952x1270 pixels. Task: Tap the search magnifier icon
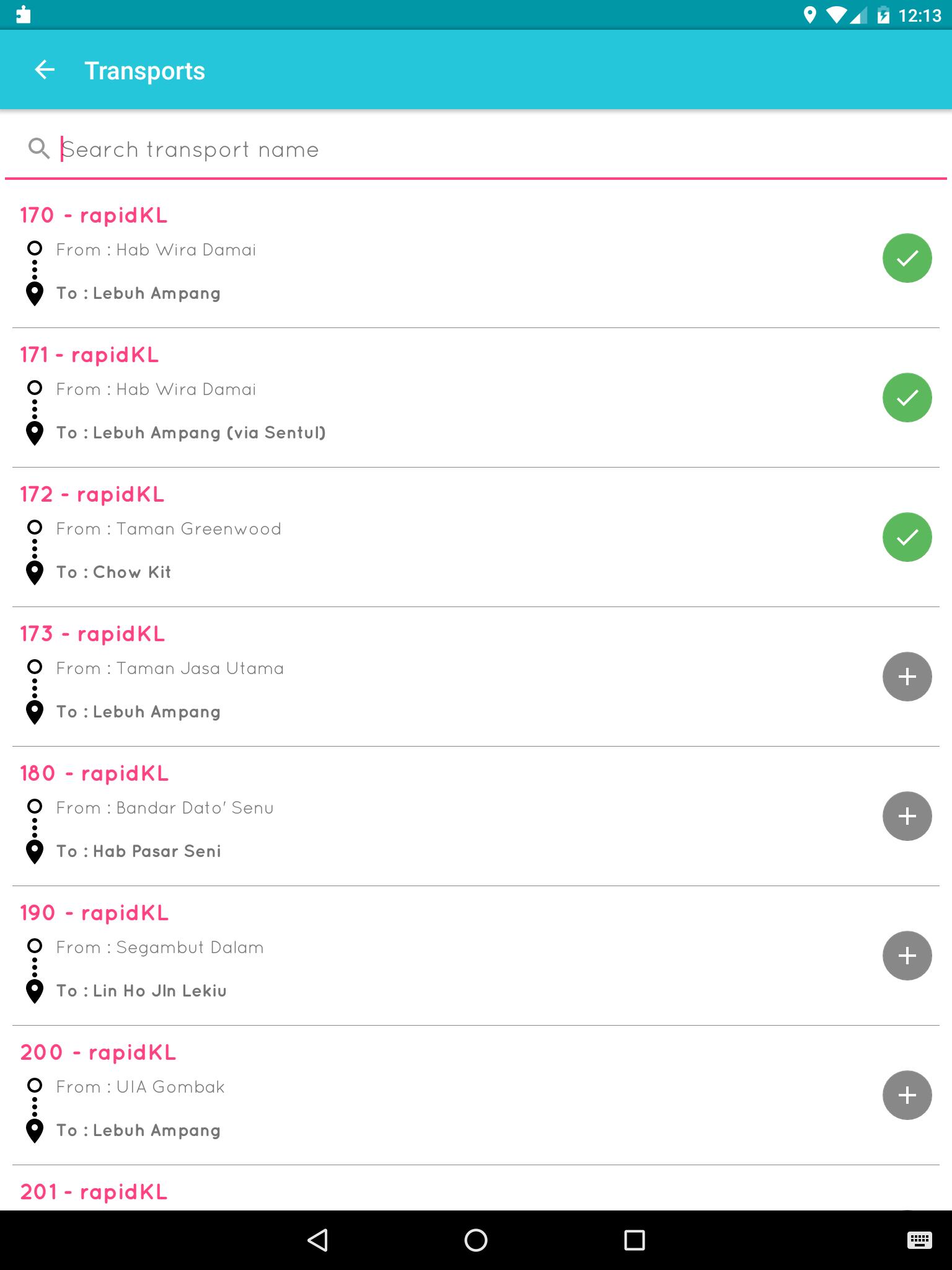tap(39, 149)
